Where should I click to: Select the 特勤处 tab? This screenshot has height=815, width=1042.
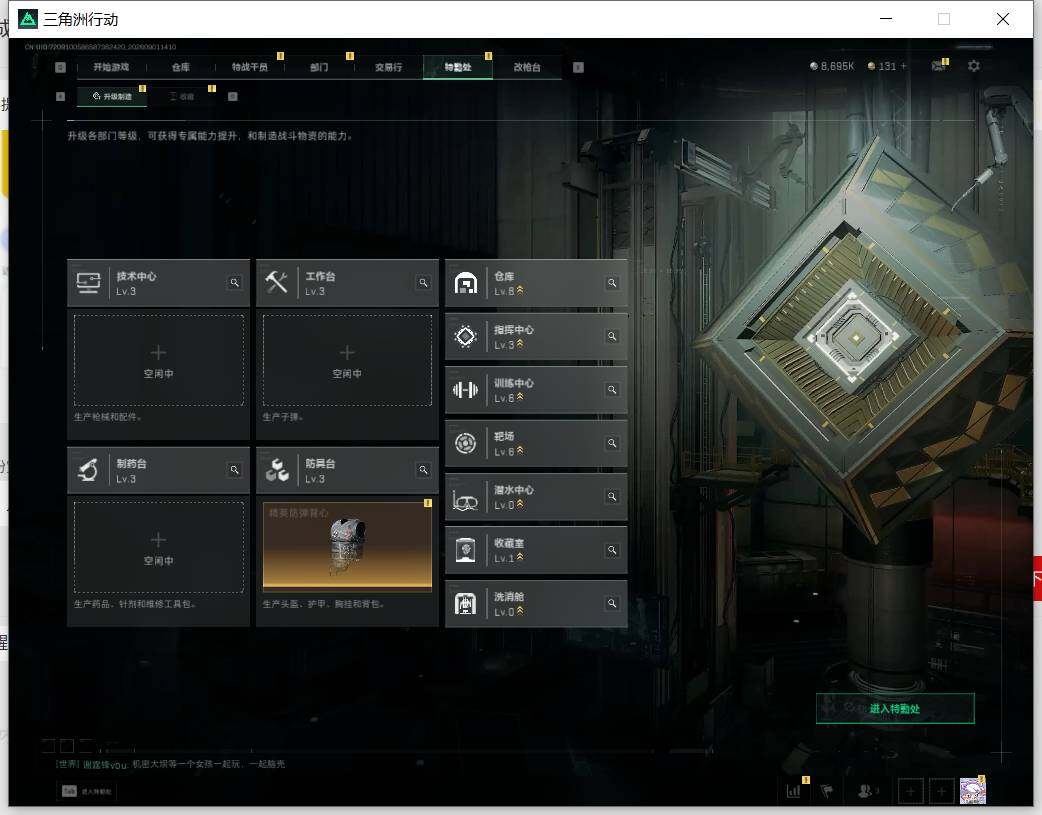pos(458,67)
